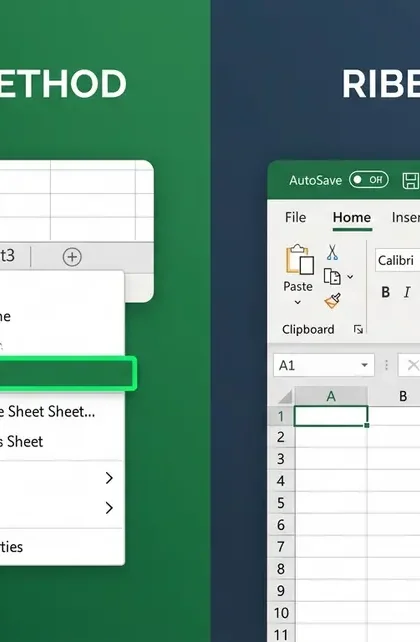
Task: Select row 6 header
Action: pos(281,525)
